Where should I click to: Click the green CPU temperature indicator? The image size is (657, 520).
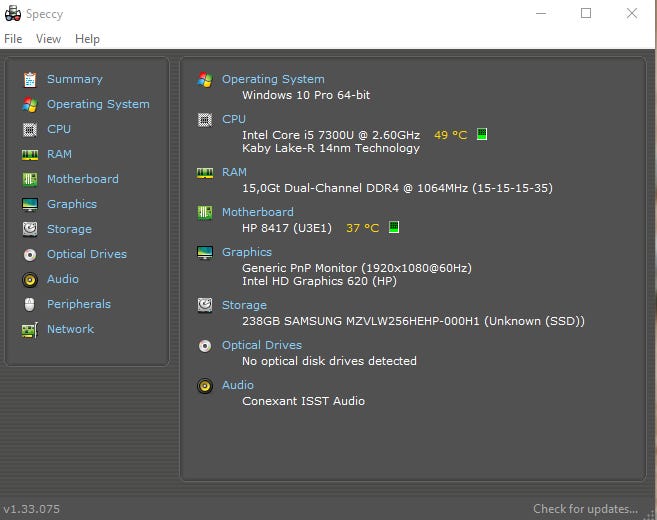pos(482,134)
